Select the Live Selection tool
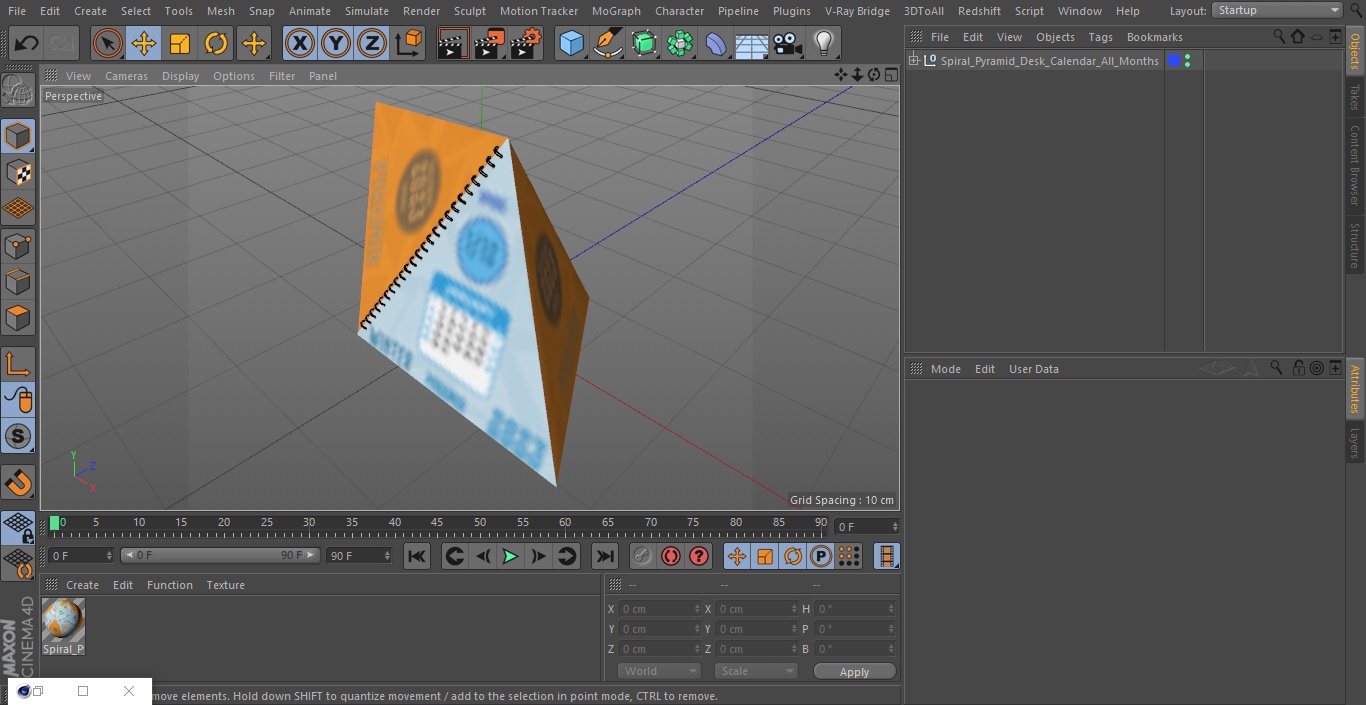The image size is (1366, 705). 108,43
